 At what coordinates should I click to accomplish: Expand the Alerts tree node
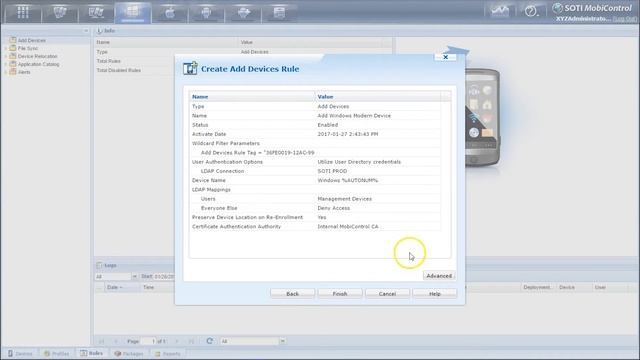point(6,72)
